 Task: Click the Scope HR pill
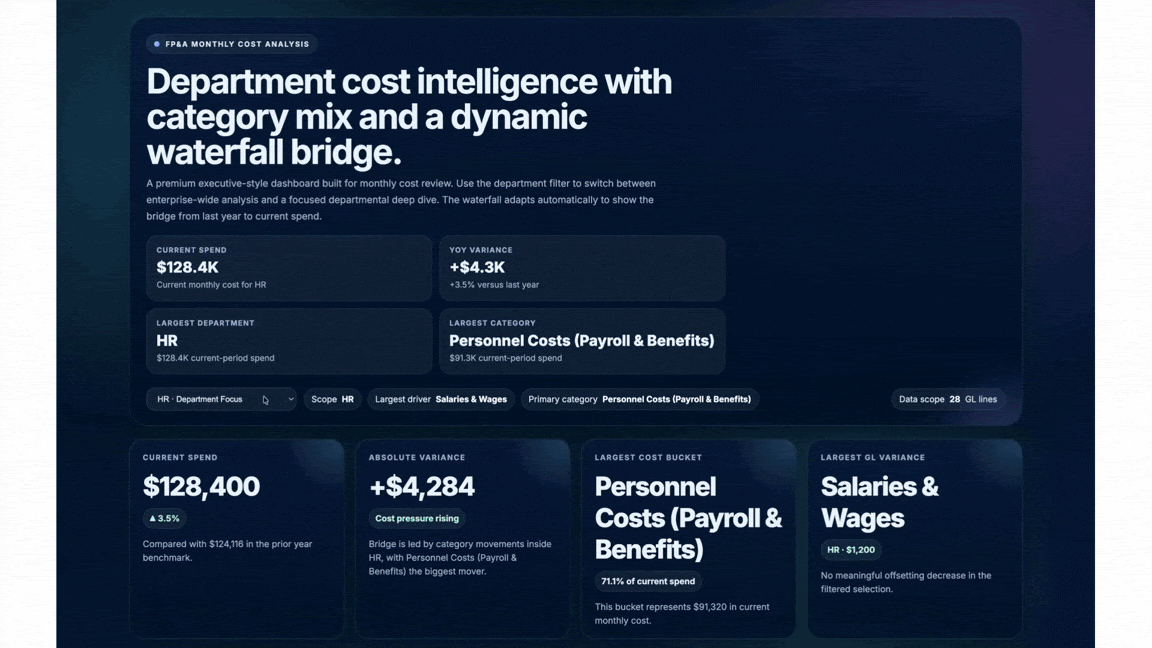[x=332, y=399]
